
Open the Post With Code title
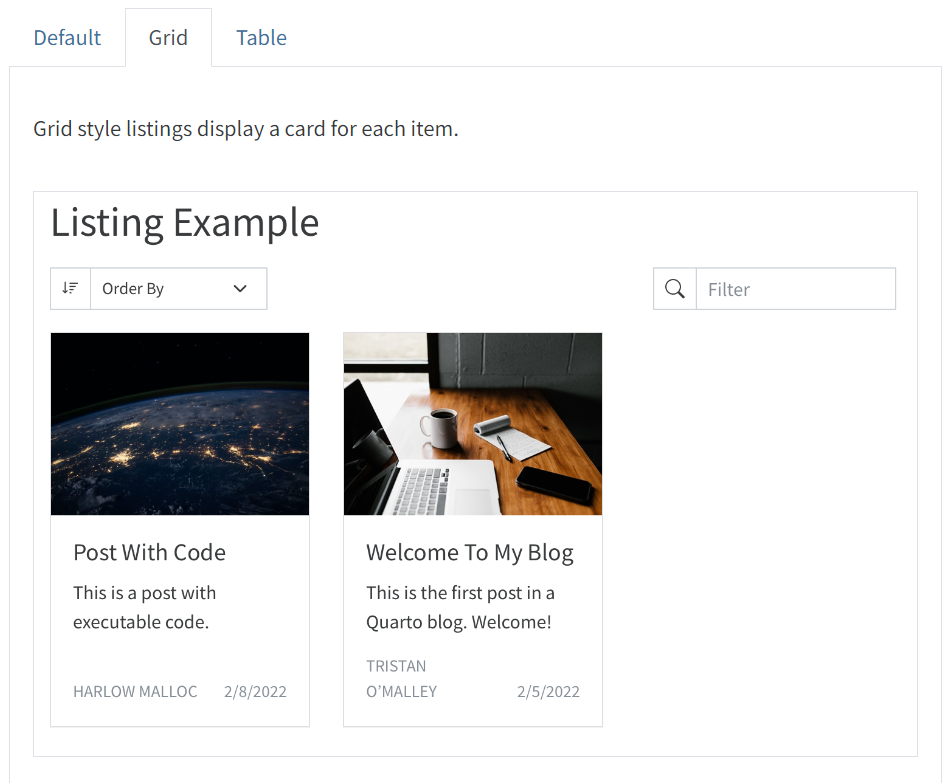pyautogui.click(x=150, y=553)
